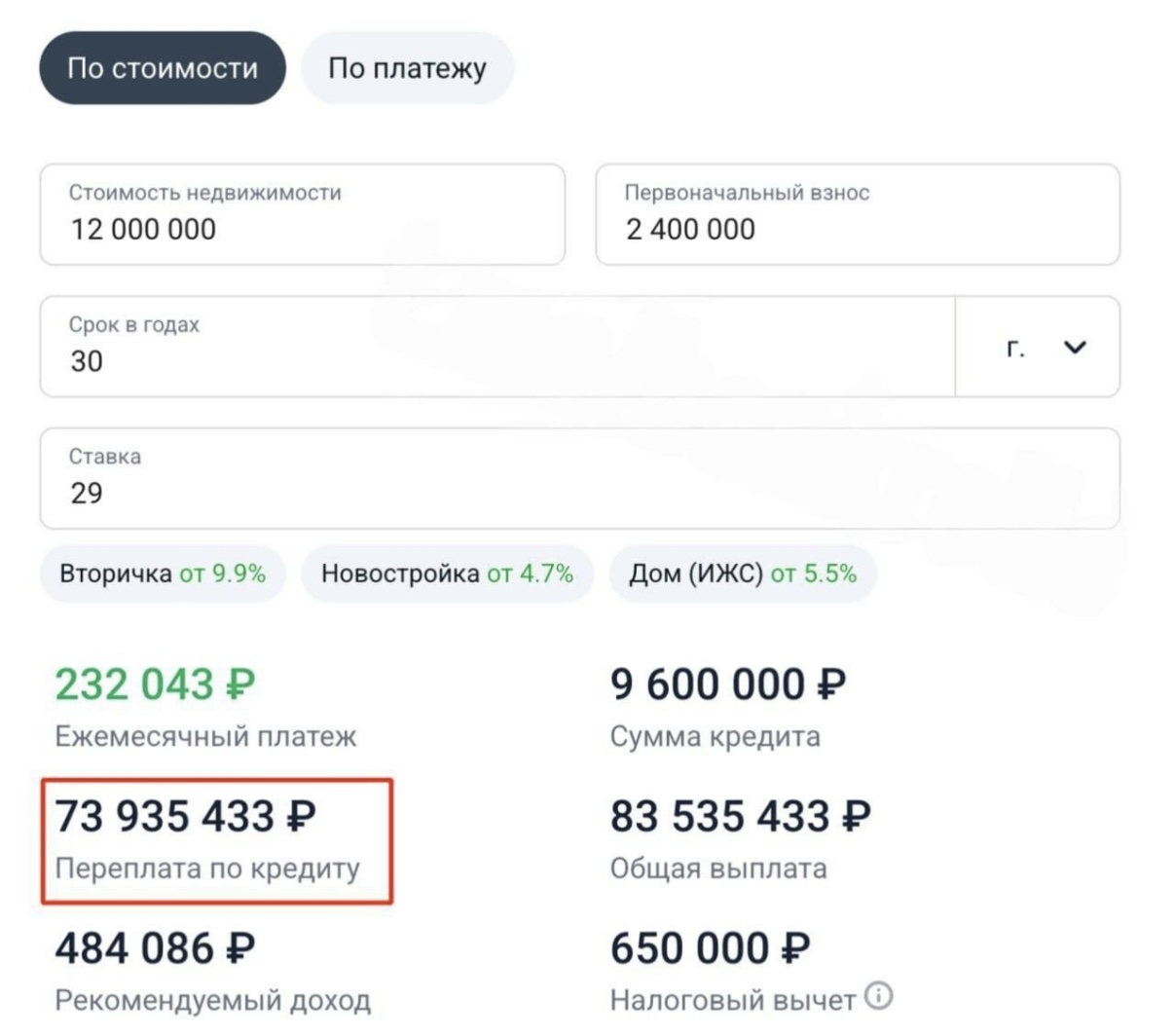Select the 'Вторичка от 9.9%' rate chip
This screenshot has width=1174, height=1036.
click(163, 573)
